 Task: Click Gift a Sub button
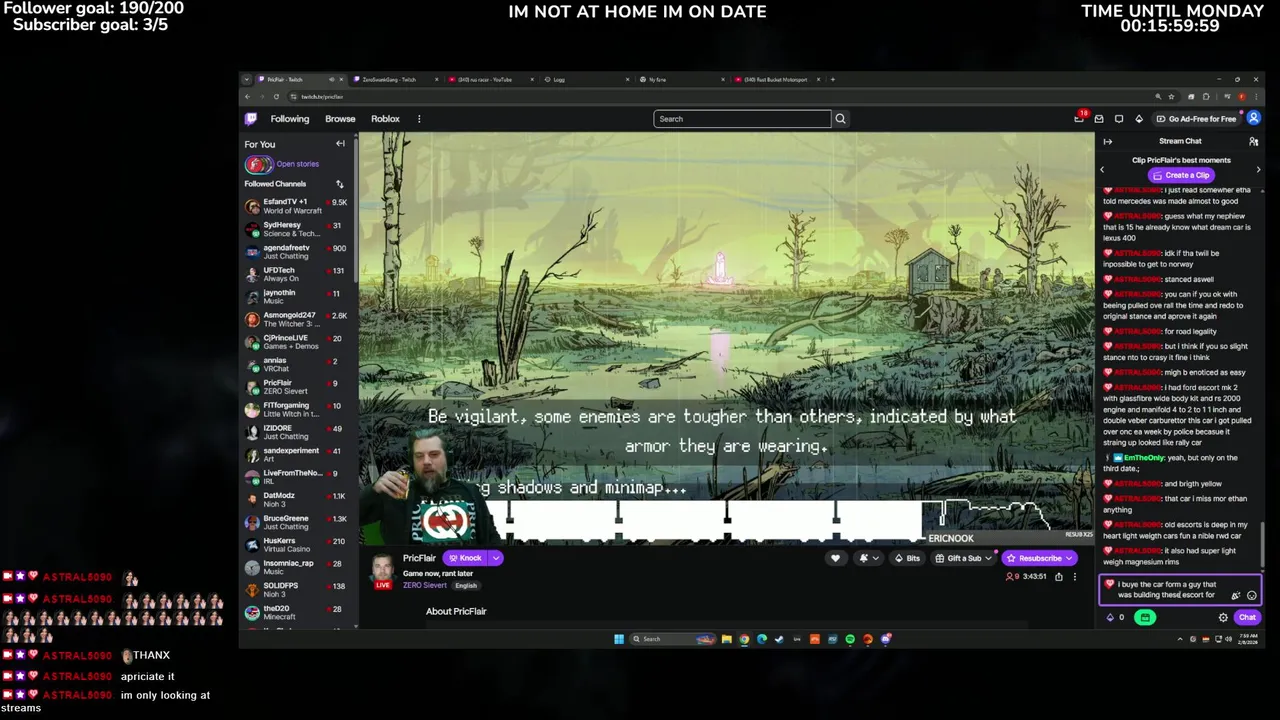click(x=963, y=558)
